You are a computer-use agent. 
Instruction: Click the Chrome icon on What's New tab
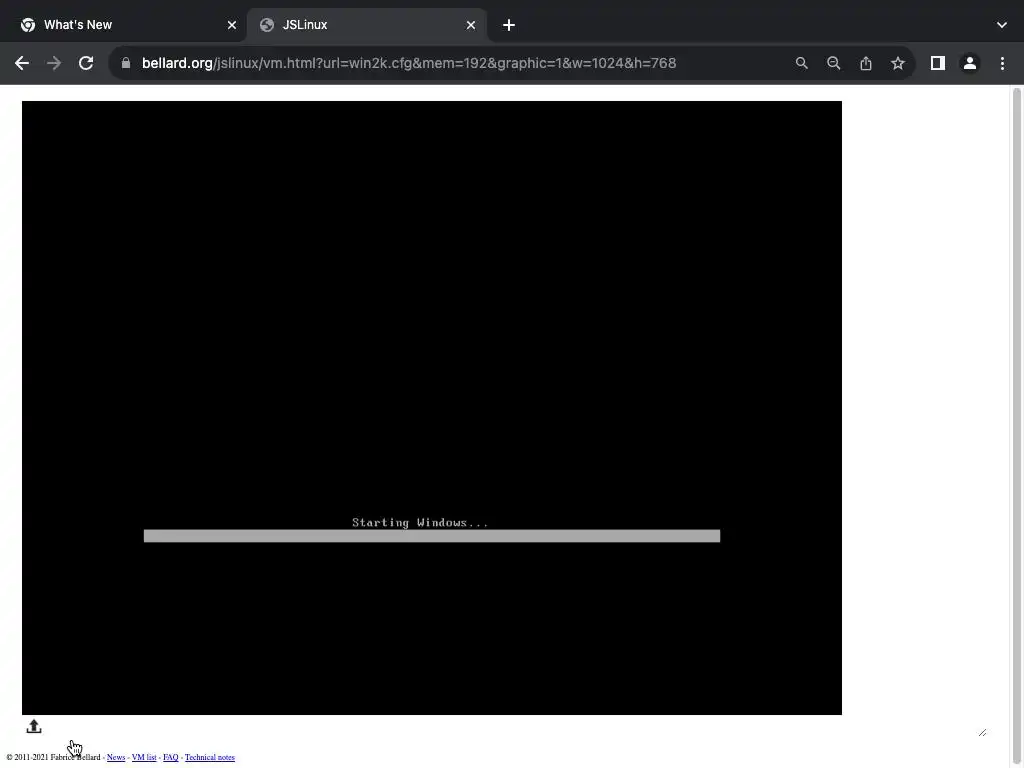pos(28,25)
